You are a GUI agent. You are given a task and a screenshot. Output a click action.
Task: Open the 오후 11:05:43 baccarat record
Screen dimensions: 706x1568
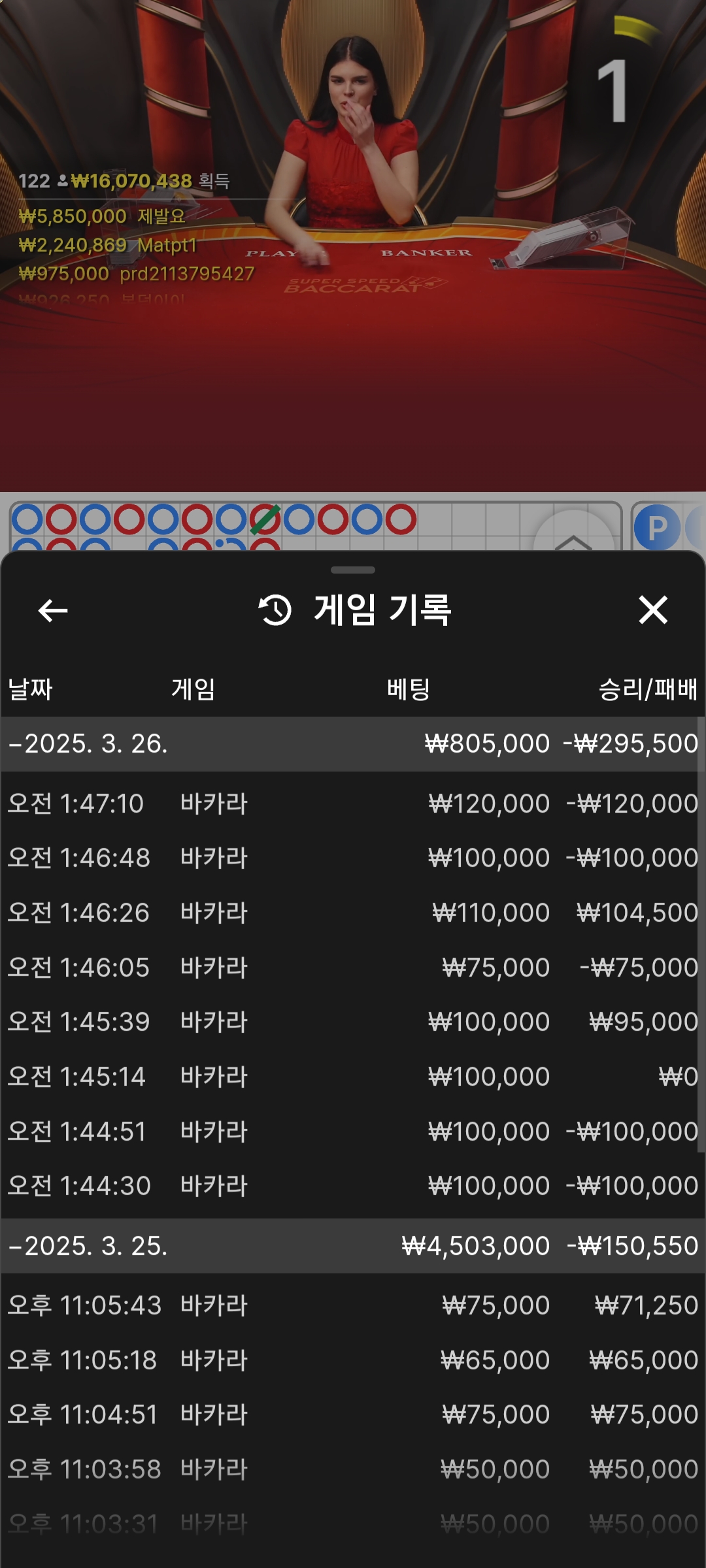[353, 1305]
